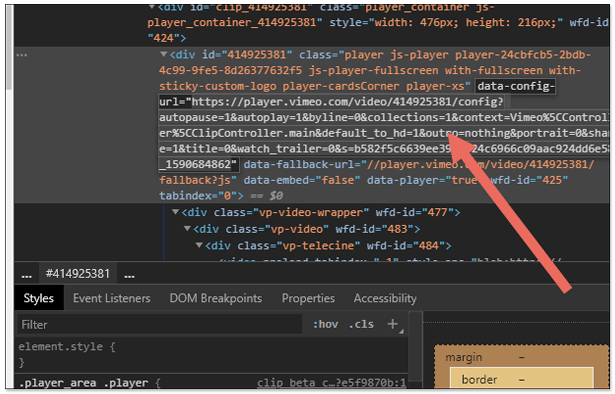Collapse the vp-video-wrapper div node
615x394 pixels.
(175, 212)
